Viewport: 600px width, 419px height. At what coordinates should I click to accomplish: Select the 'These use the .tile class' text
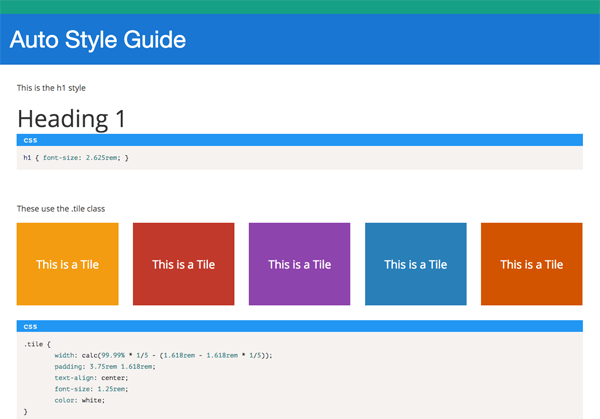click(61, 208)
